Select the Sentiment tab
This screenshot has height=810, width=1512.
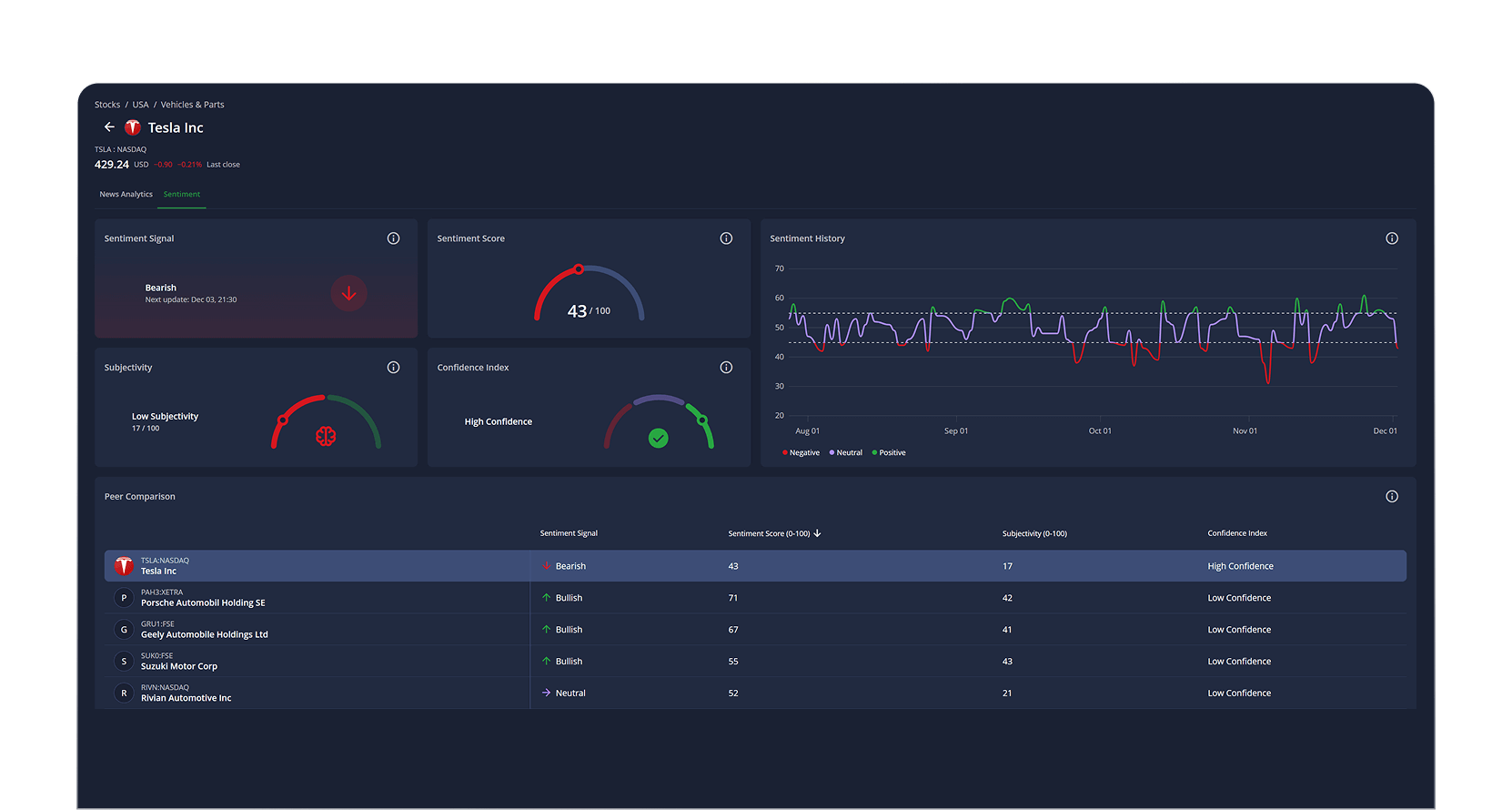pyautogui.click(x=182, y=195)
